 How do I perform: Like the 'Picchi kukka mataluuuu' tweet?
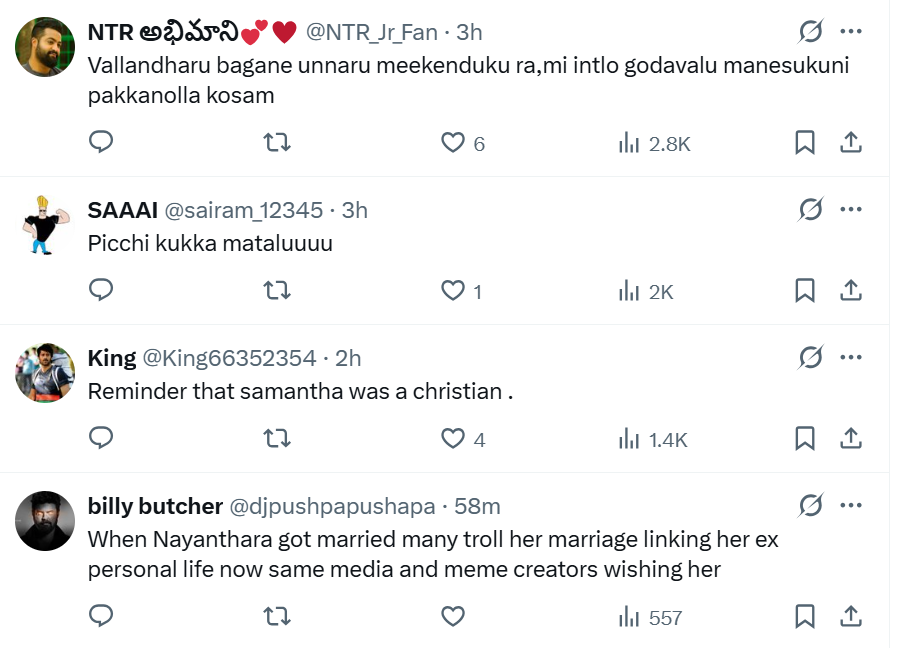coord(453,291)
